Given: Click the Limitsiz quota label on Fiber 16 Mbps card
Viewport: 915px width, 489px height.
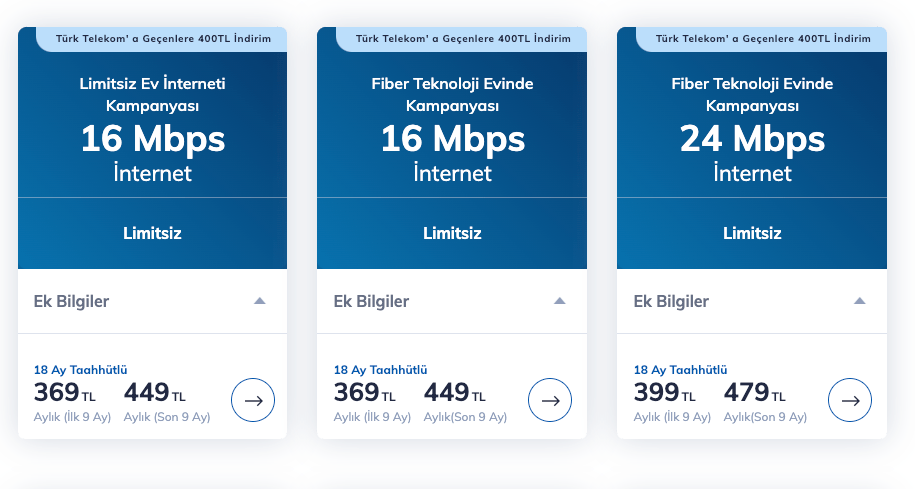Looking at the screenshot, I should [452, 233].
